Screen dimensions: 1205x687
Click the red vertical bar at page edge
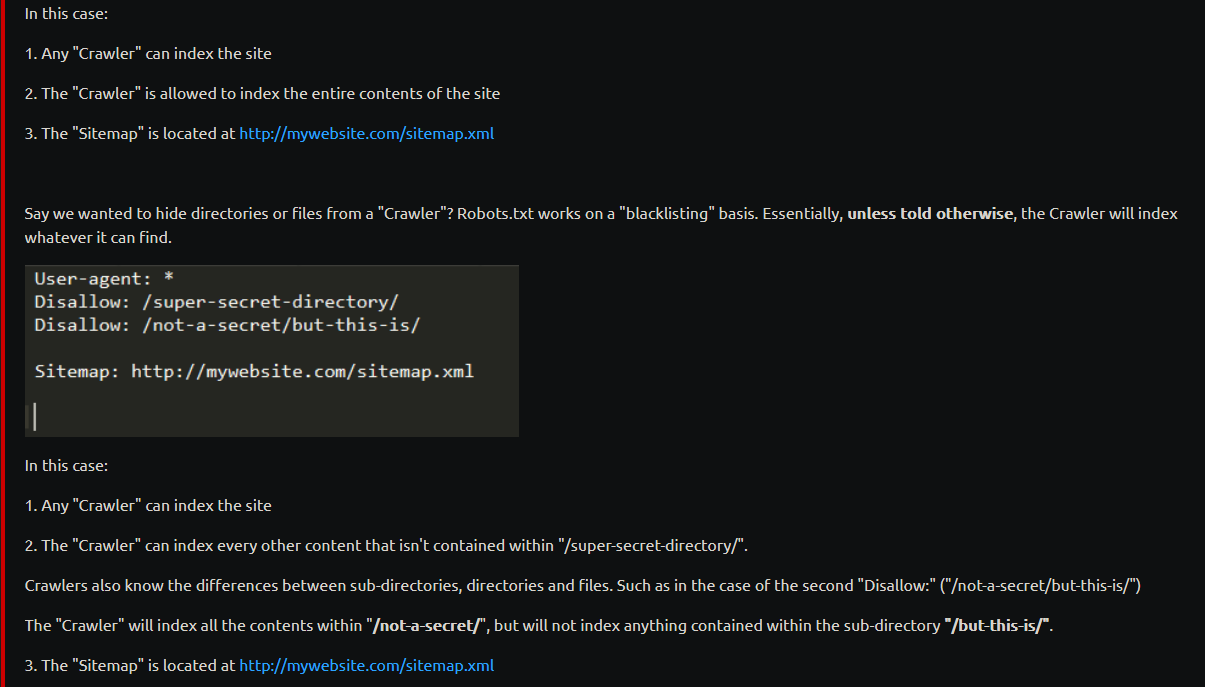click(2, 343)
